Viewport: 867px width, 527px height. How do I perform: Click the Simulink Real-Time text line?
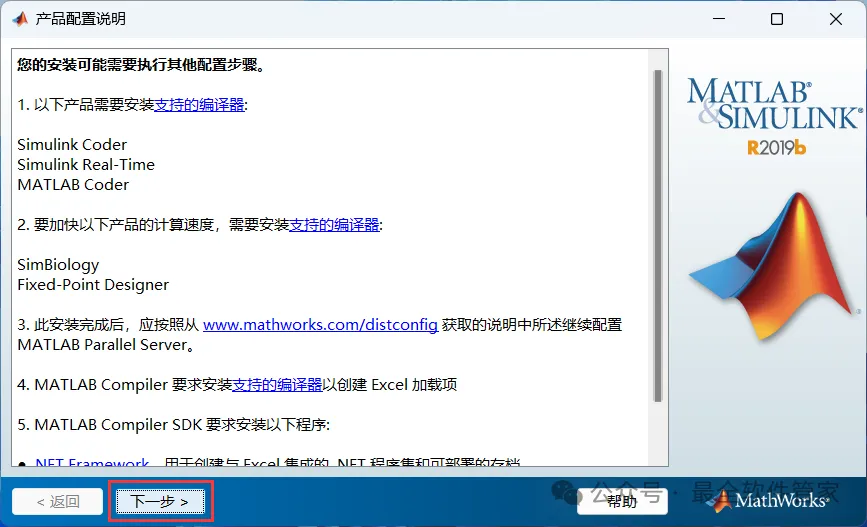86,164
